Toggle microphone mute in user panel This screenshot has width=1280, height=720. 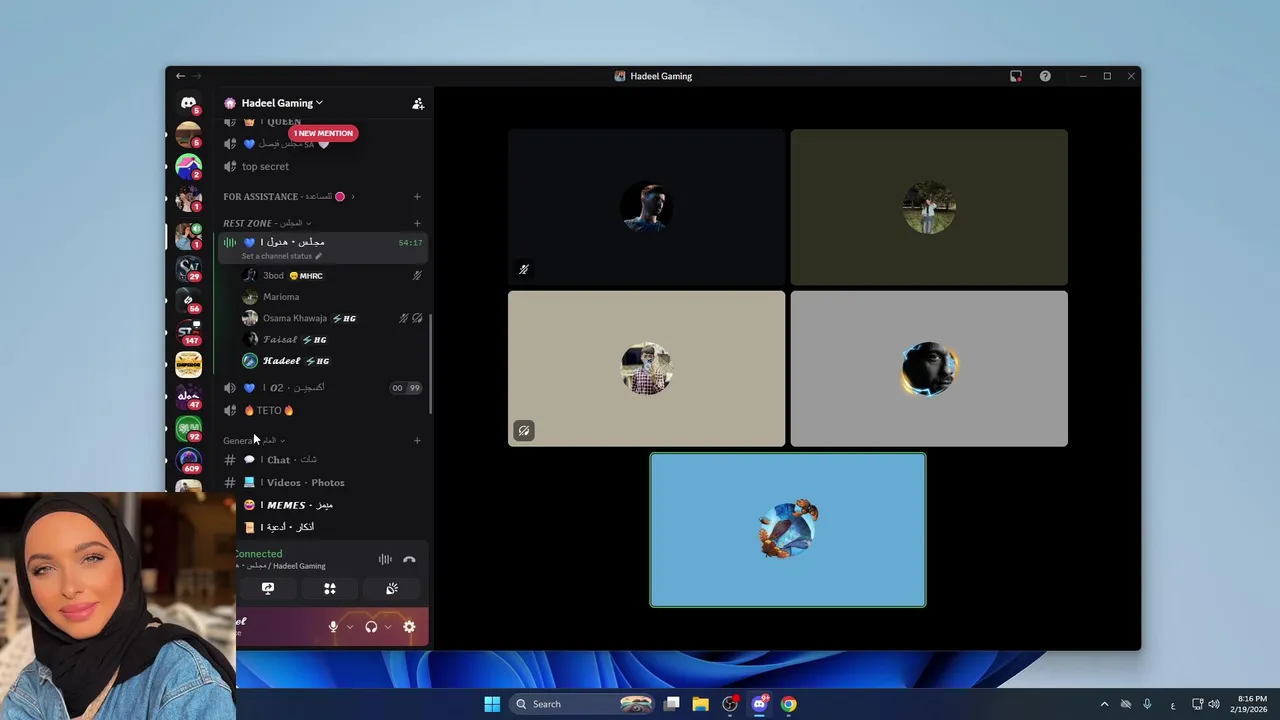tap(334, 627)
